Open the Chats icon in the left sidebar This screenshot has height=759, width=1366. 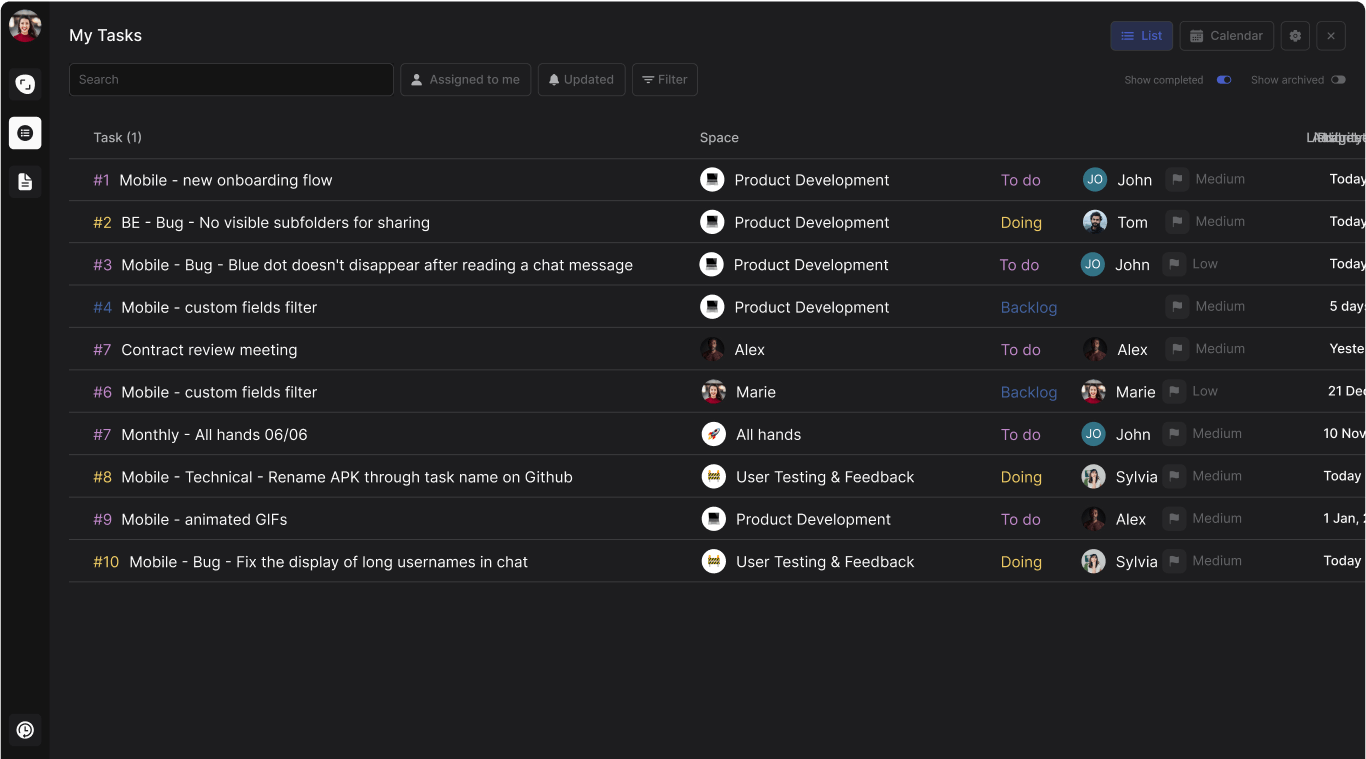[24, 84]
